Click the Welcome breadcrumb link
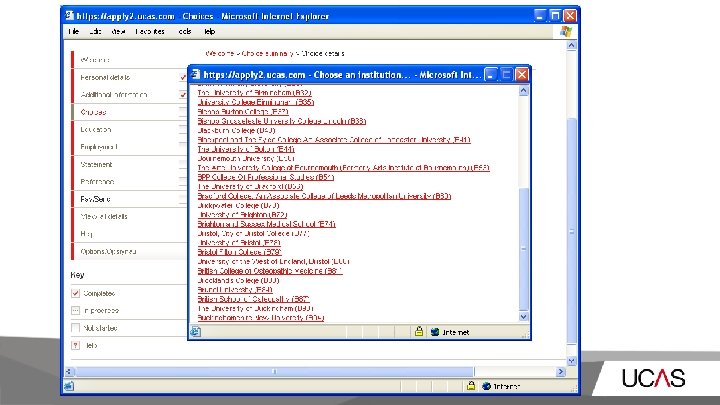Viewport: 720px width, 405px height. point(219,53)
